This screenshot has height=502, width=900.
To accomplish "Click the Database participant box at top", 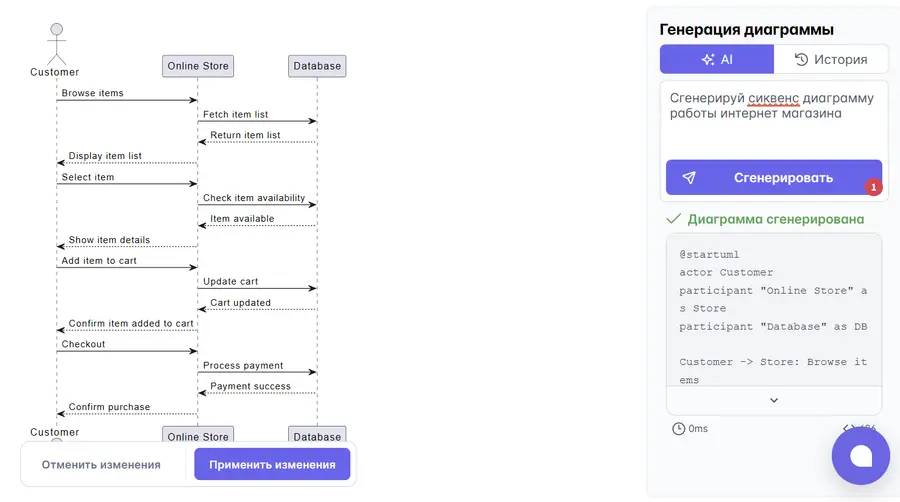I will (317, 66).
